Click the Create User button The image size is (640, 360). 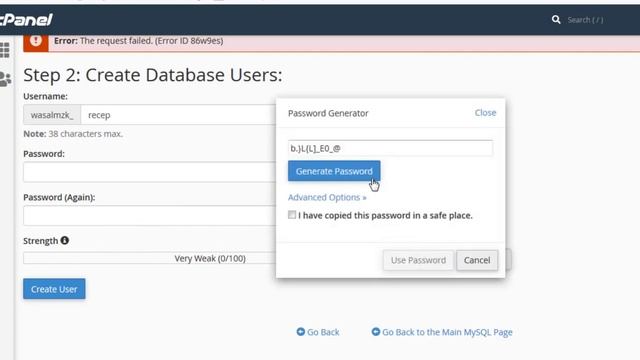pyautogui.click(x=54, y=289)
